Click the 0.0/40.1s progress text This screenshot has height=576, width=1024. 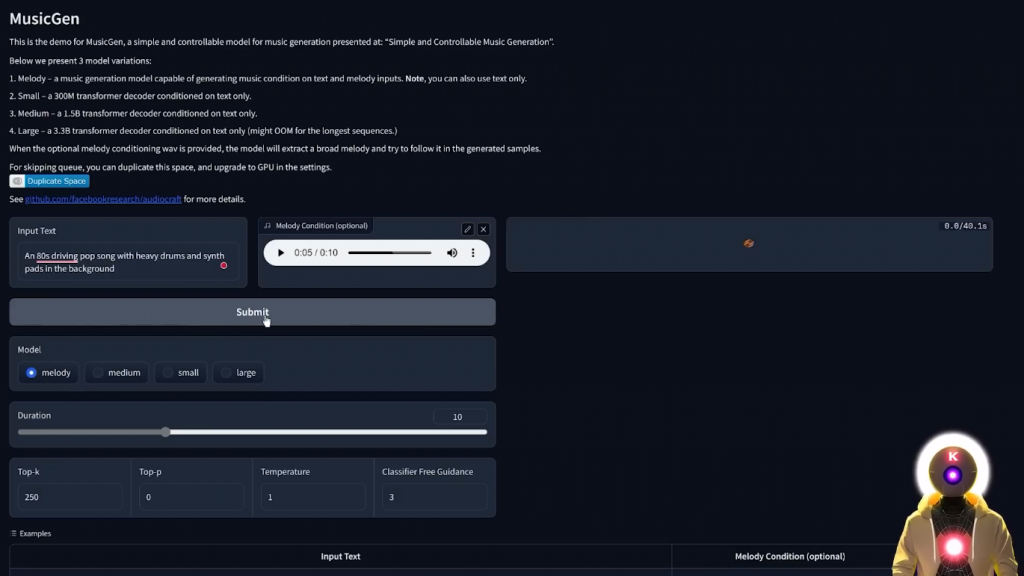[x=965, y=226]
